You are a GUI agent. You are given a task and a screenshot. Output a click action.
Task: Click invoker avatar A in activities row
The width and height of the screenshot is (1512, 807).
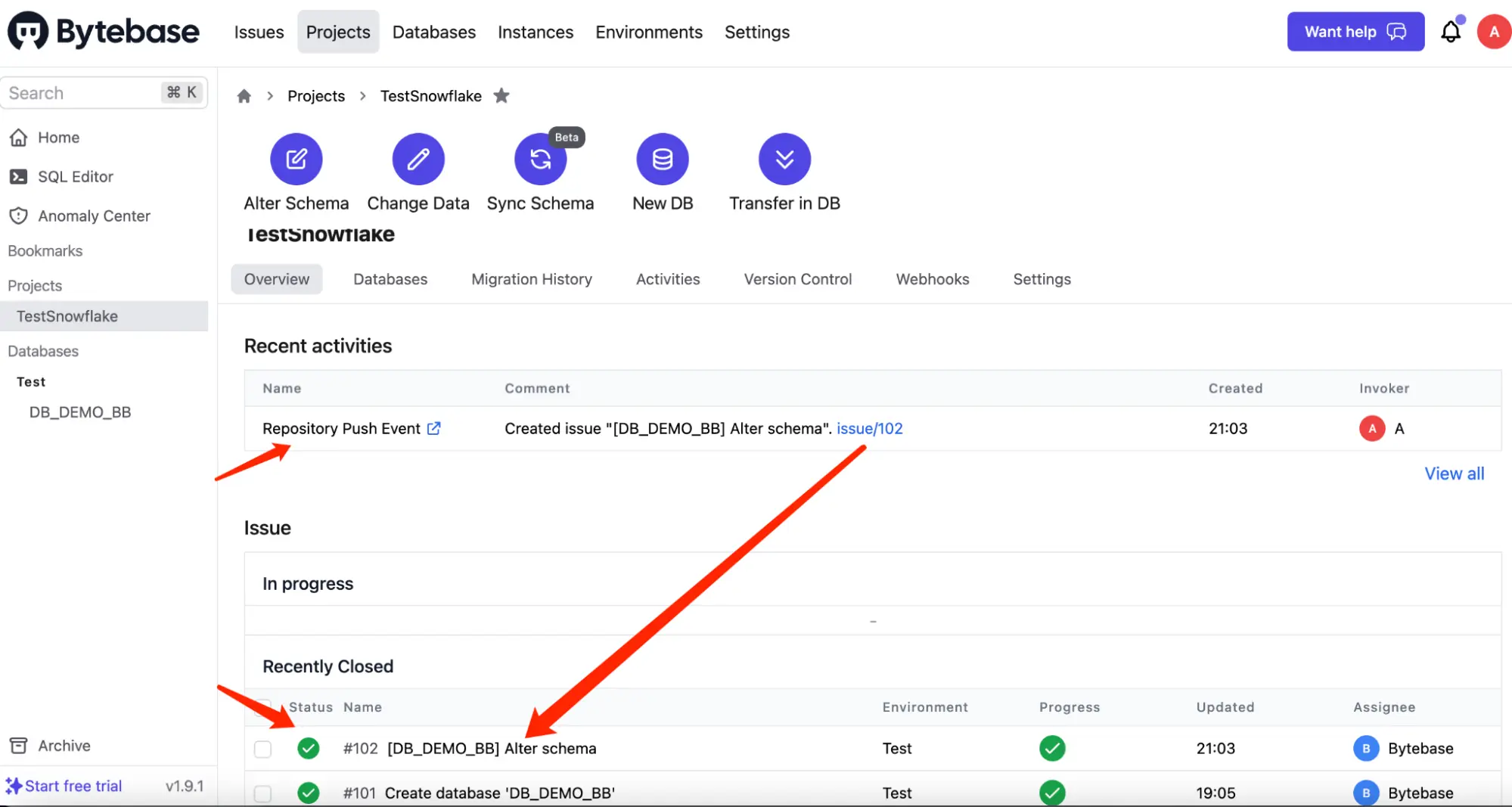click(1372, 428)
